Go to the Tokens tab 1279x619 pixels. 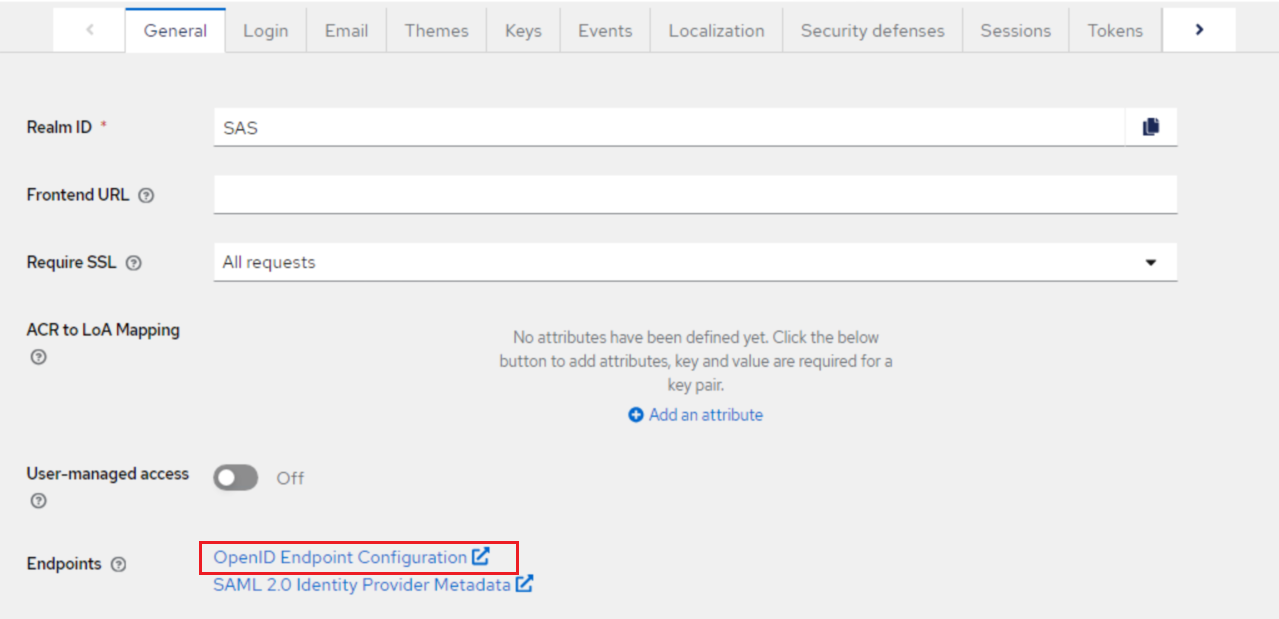pyautogui.click(x=1115, y=31)
